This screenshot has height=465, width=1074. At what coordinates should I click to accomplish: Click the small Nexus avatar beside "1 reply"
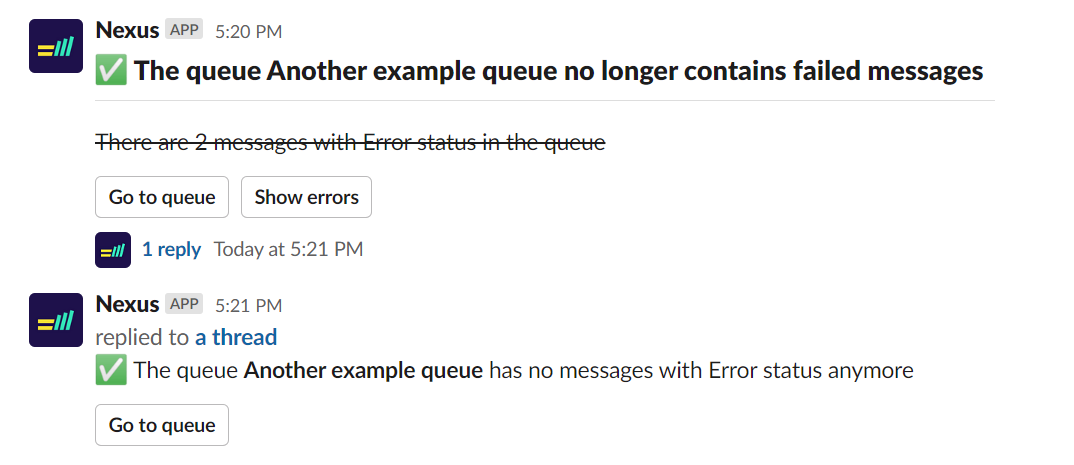point(113,250)
